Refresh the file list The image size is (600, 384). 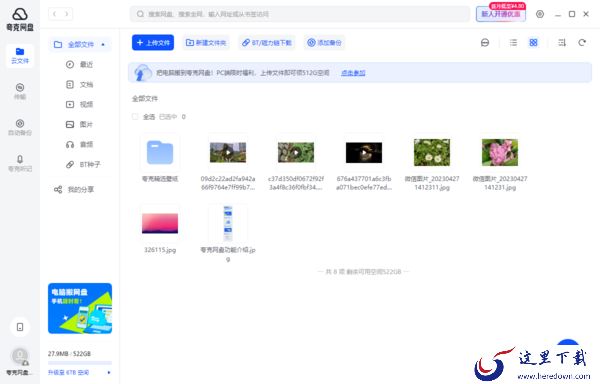[x=582, y=42]
